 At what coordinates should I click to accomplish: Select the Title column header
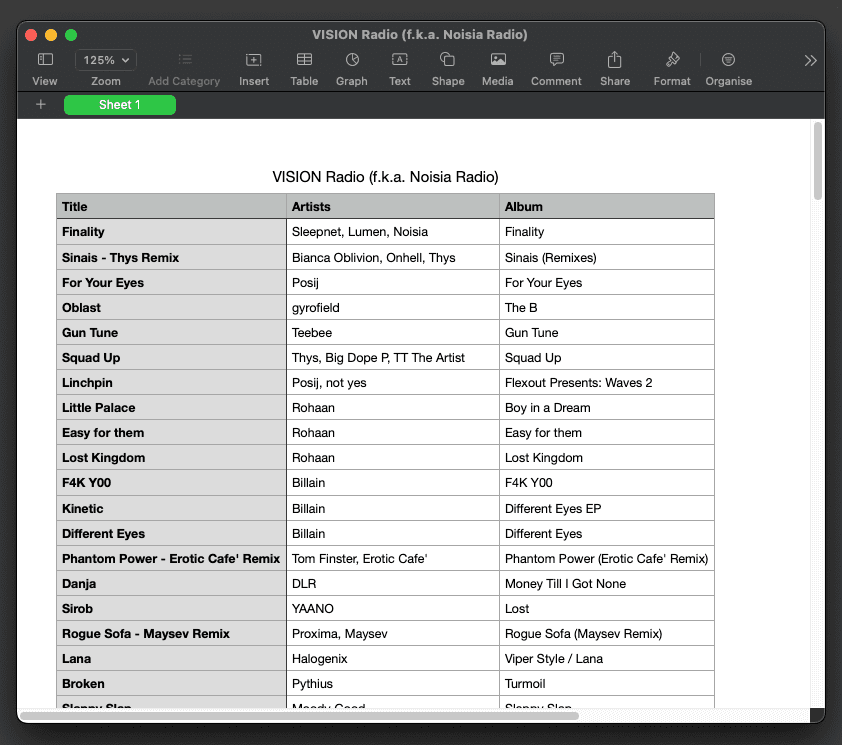pos(171,206)
